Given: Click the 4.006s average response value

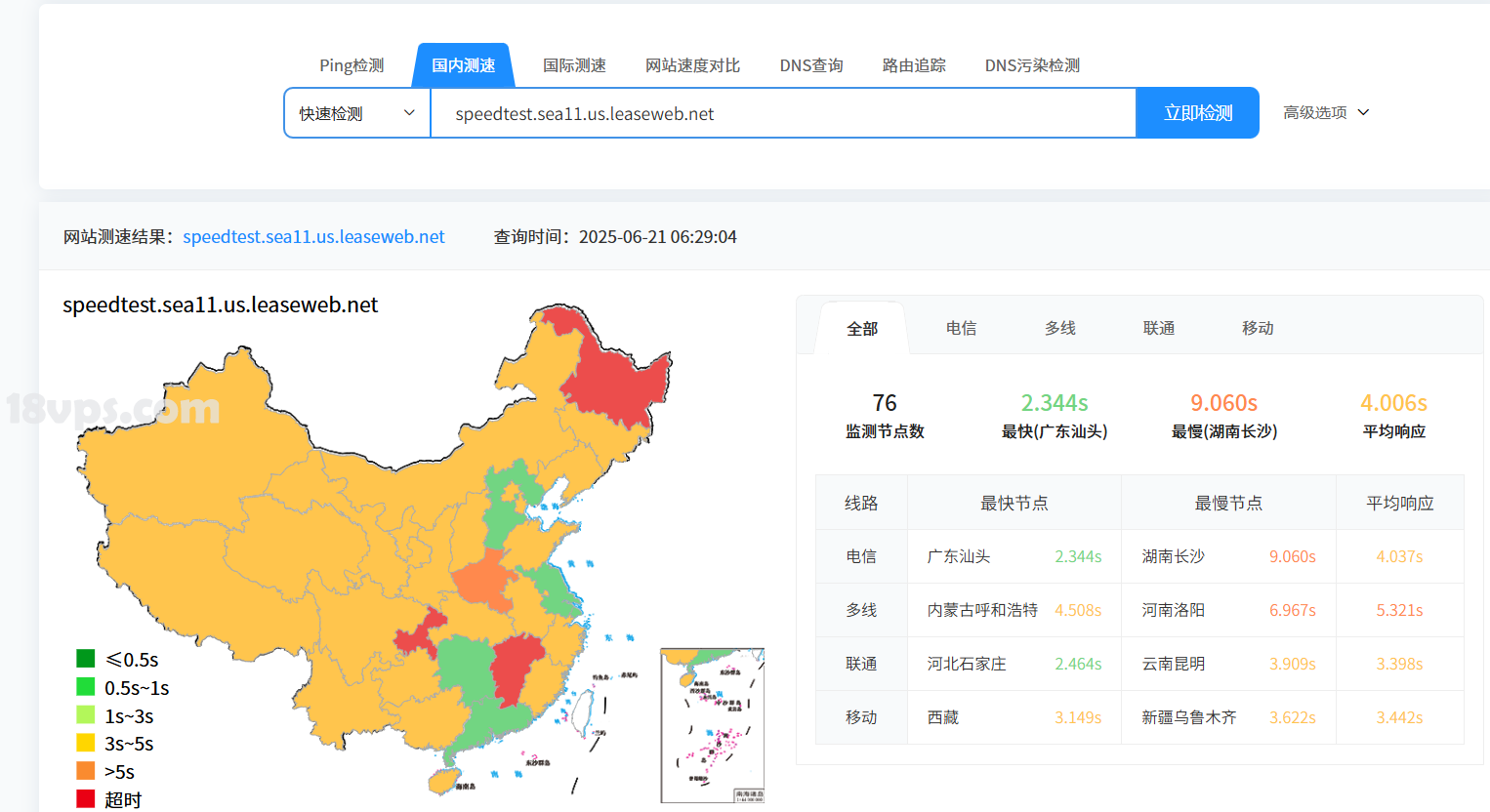Looking at the screenshot, I should (x=1393, y=403).
